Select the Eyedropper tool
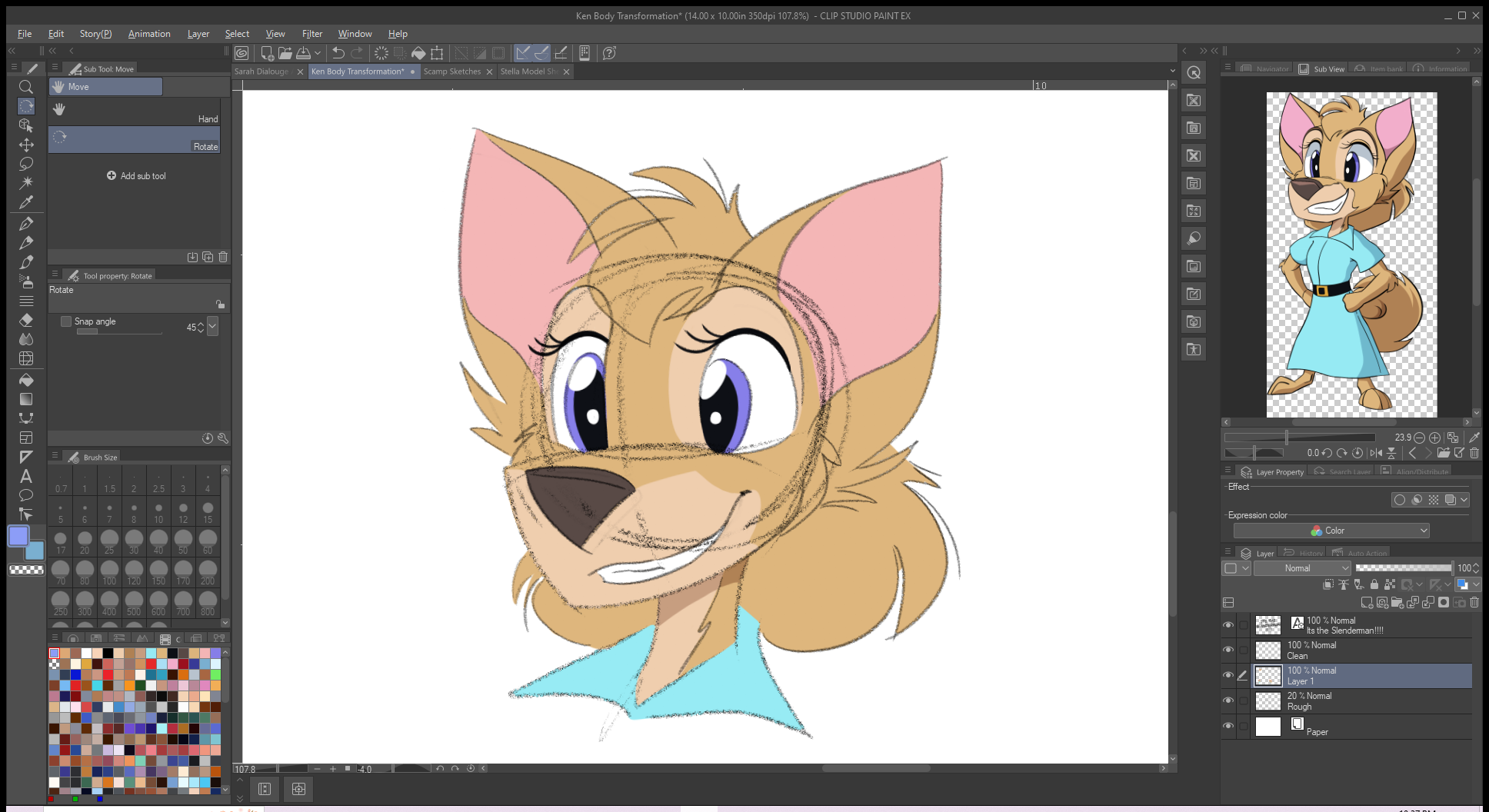The height and width of the screenshot is (812, 1489). (25, 202)
